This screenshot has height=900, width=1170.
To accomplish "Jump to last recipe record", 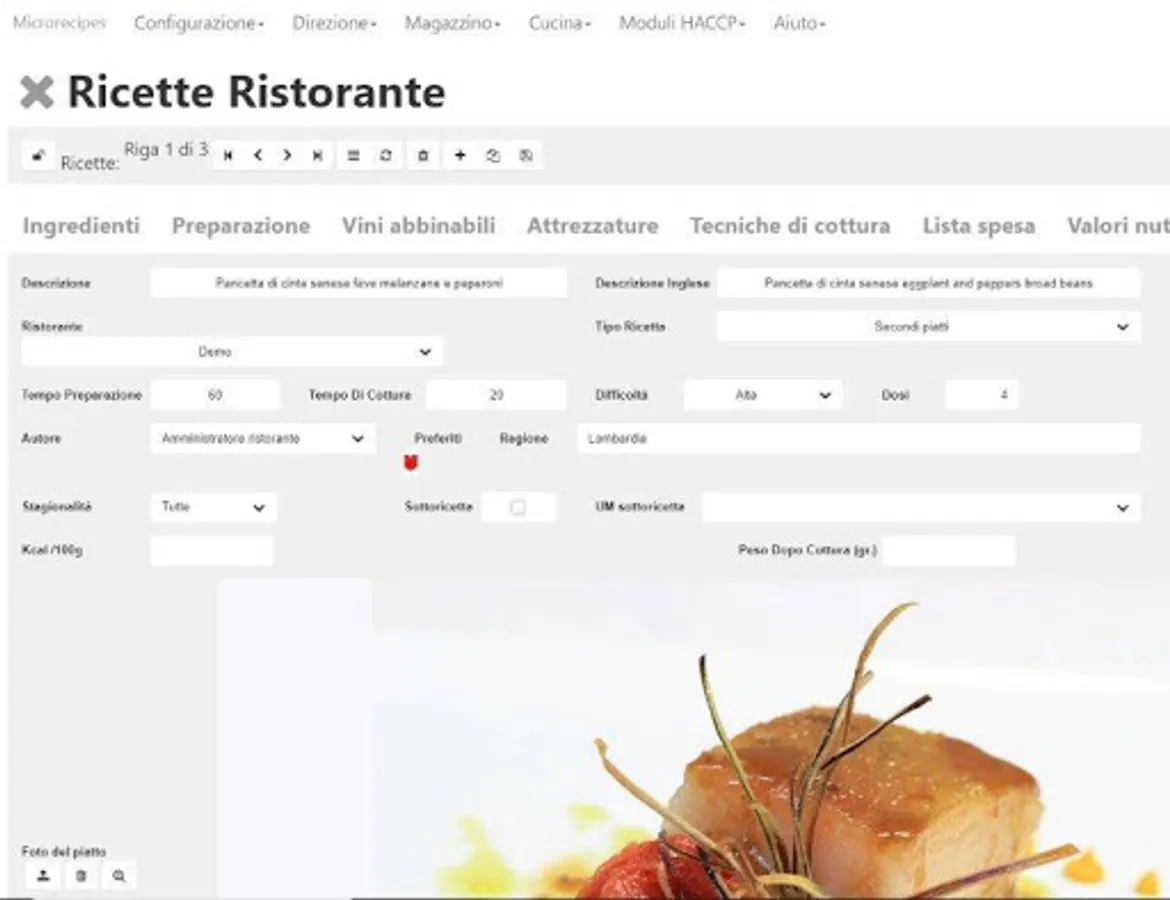I will 317,155.
